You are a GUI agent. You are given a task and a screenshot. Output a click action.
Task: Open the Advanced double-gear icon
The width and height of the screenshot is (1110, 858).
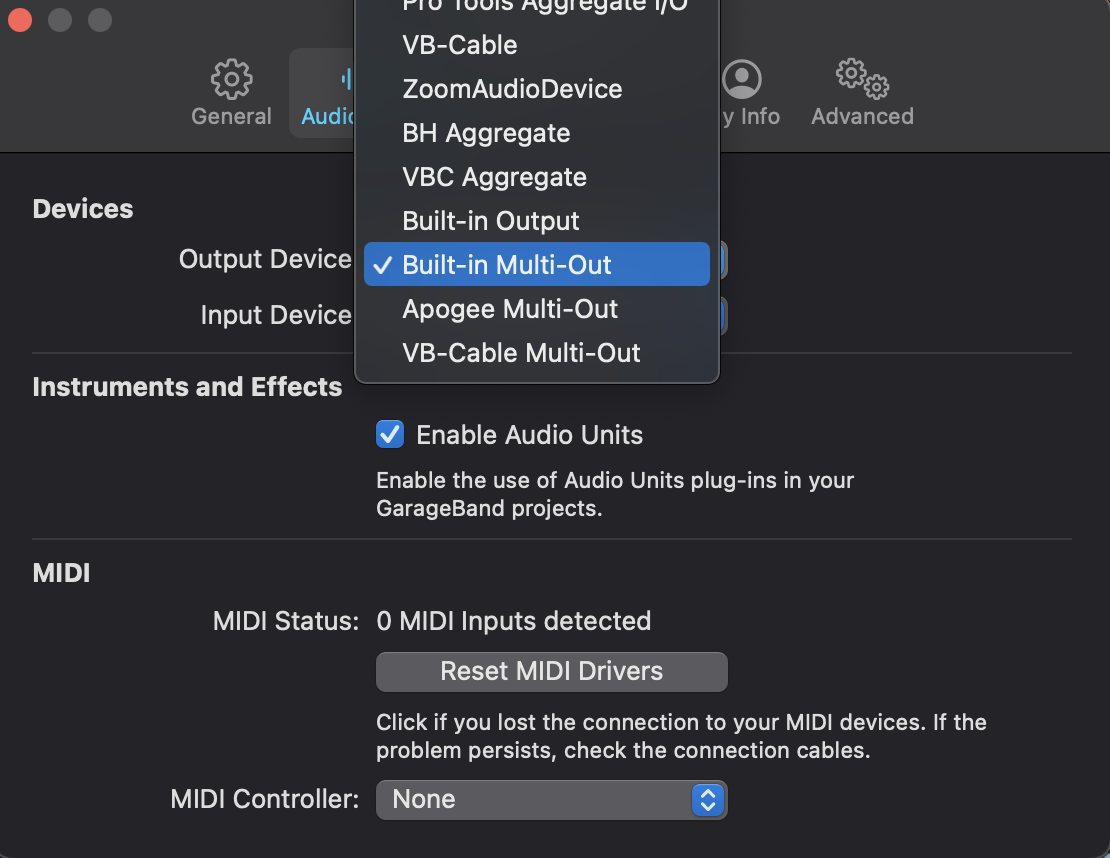click(862, 79)
